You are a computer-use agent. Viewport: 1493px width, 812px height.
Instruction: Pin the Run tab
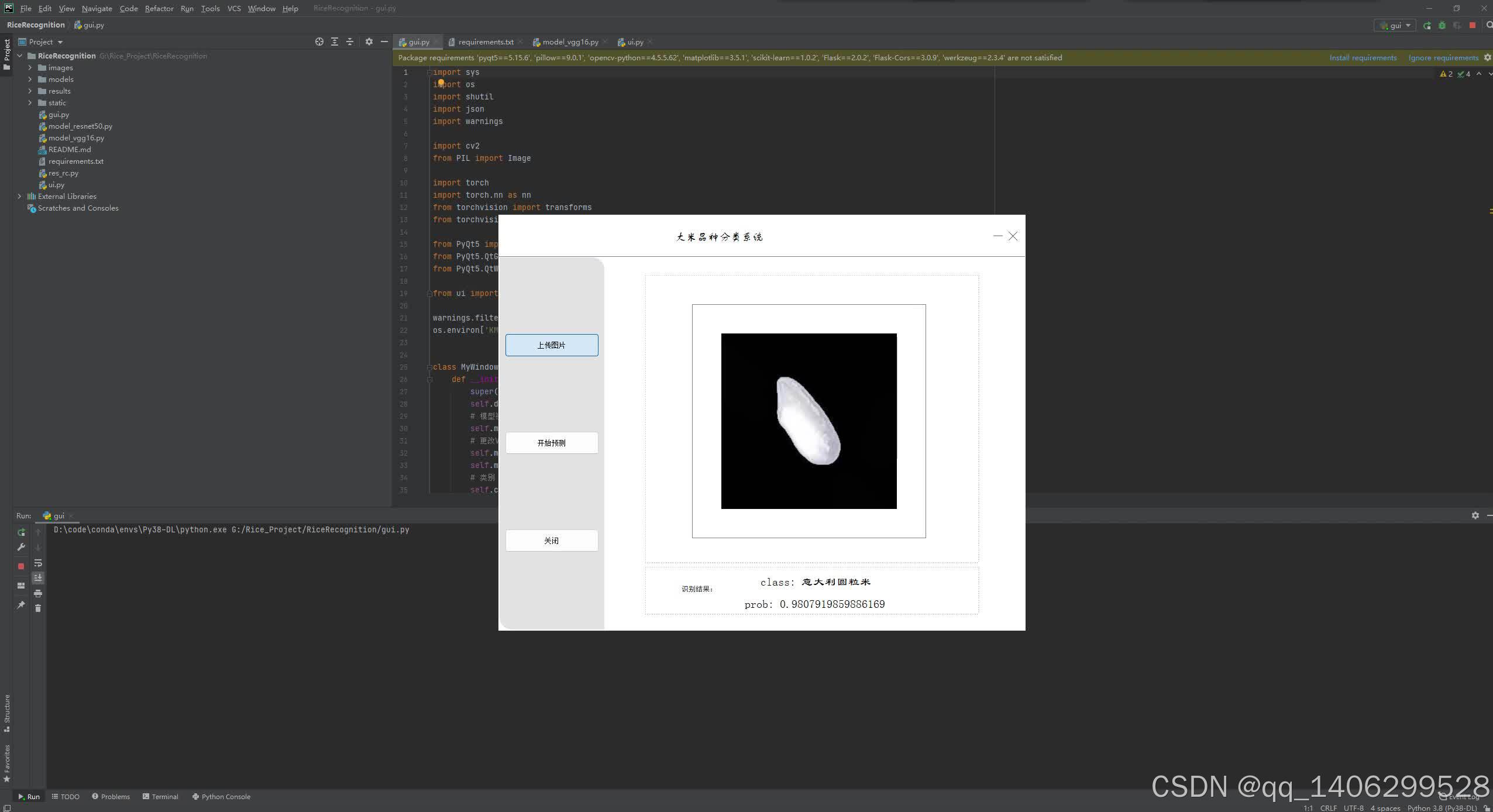tap(21, 605)
